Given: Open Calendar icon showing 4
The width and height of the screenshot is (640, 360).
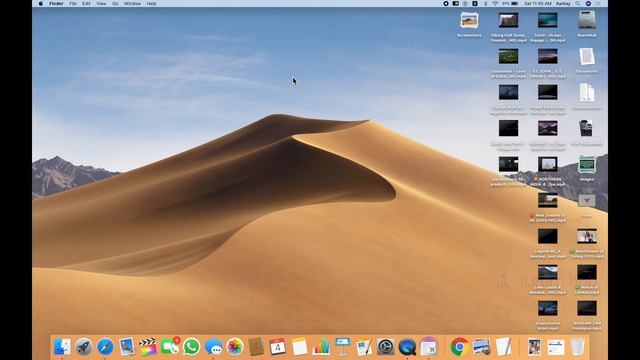Looking at the screenshot, I should tap(278, 347).
